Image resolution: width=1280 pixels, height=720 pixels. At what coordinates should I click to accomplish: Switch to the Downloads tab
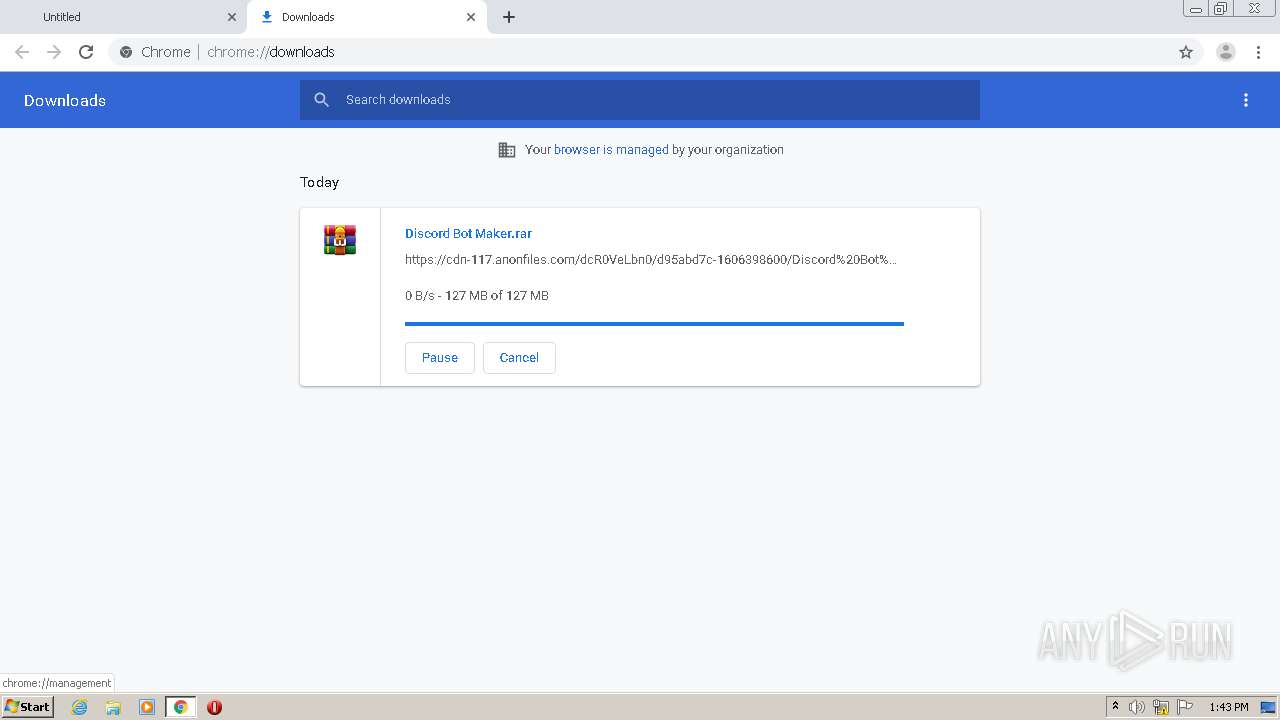[x=366, y=17]
